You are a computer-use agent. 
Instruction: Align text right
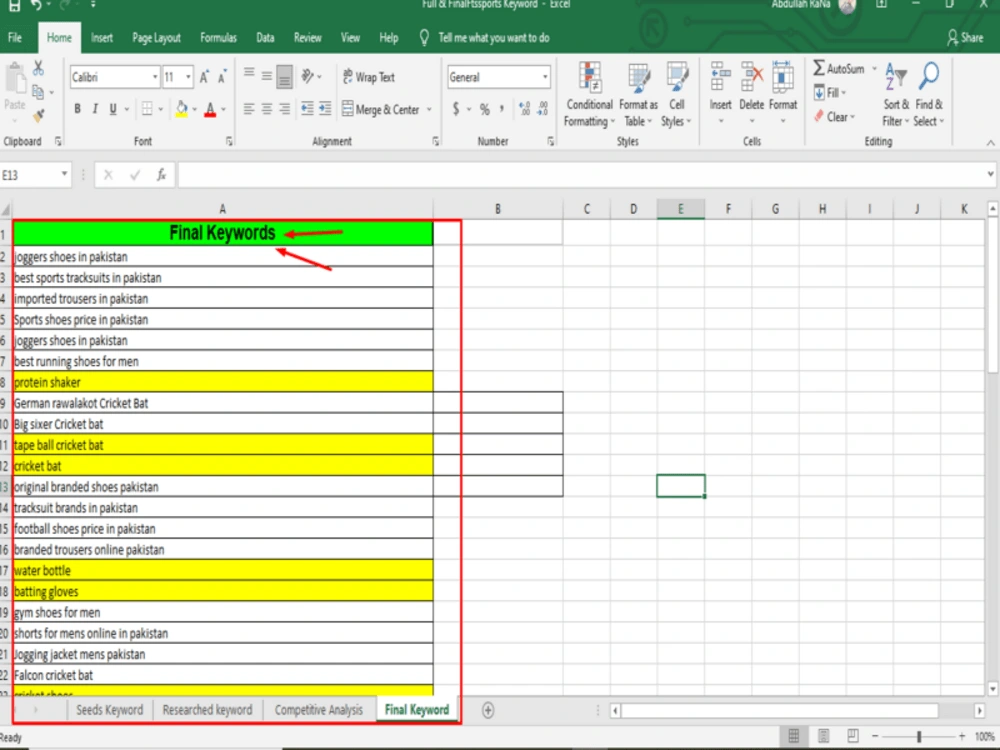click(284, 109)
